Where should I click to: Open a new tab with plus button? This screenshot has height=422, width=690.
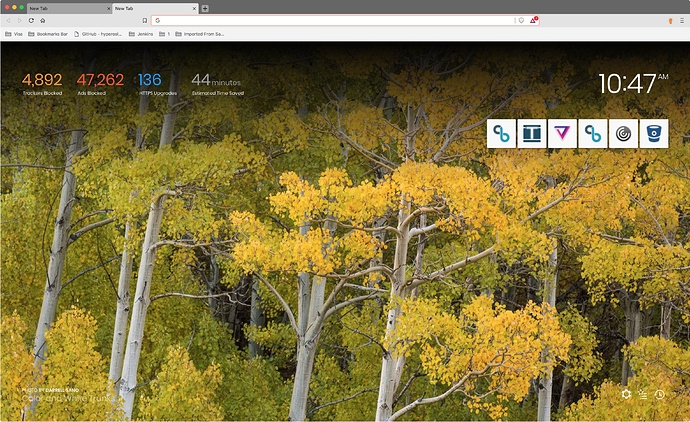(205, 8)
